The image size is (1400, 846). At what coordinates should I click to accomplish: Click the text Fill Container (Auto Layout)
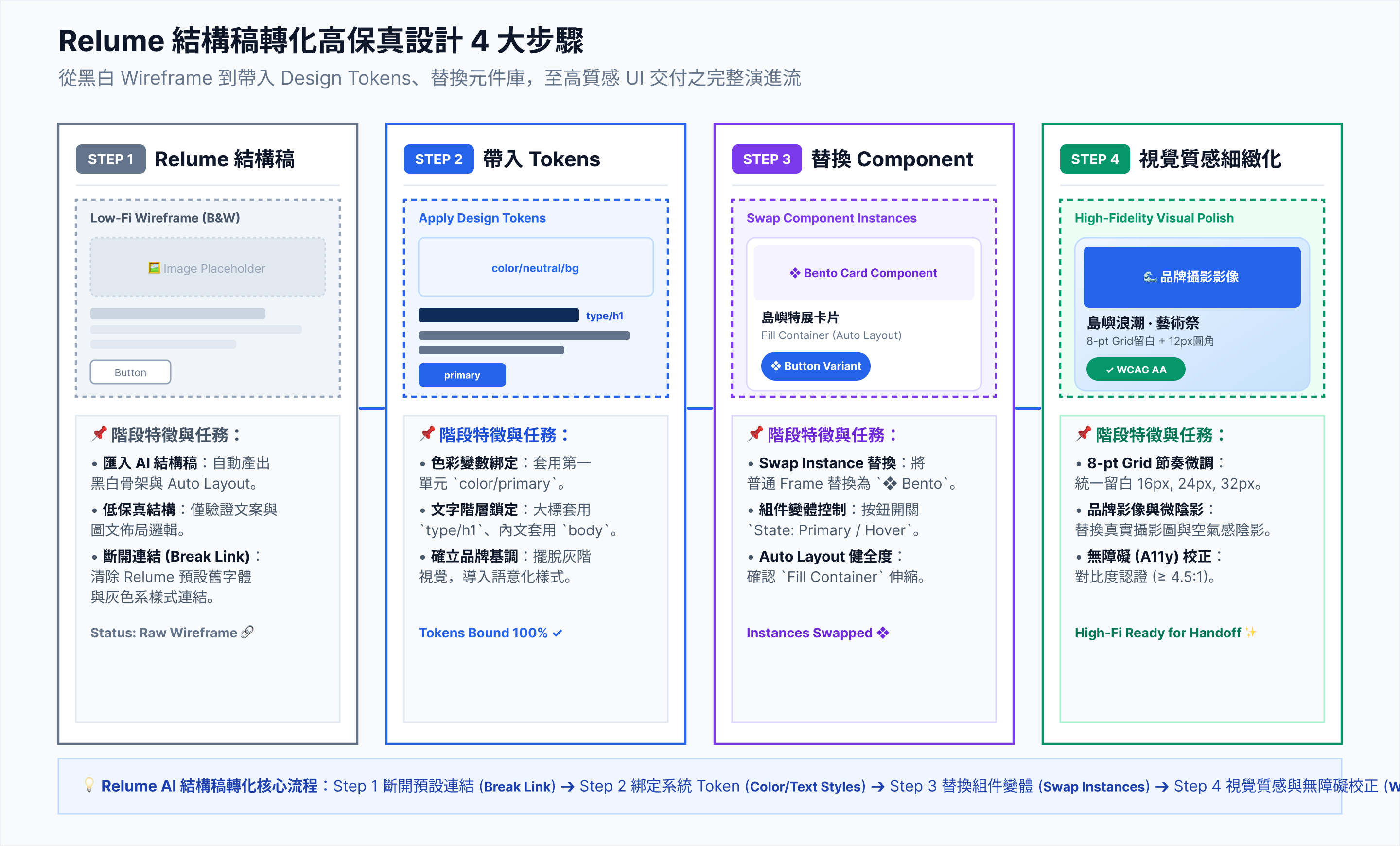831,335
